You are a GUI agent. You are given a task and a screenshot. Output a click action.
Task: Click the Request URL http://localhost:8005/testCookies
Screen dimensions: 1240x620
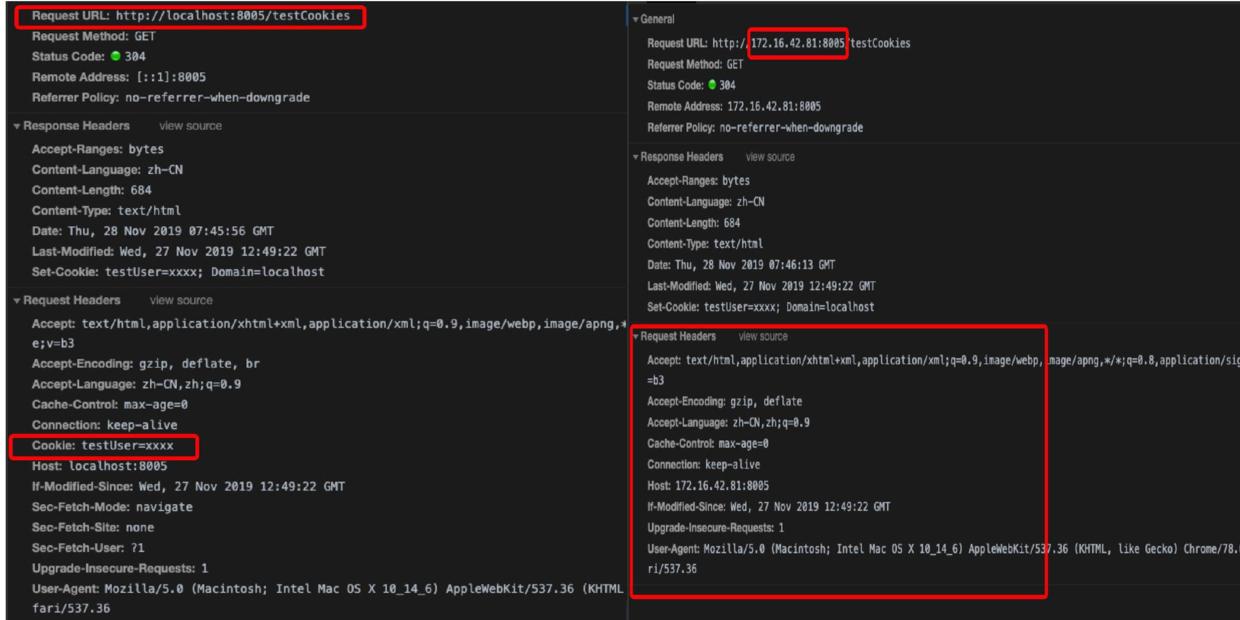189,16
